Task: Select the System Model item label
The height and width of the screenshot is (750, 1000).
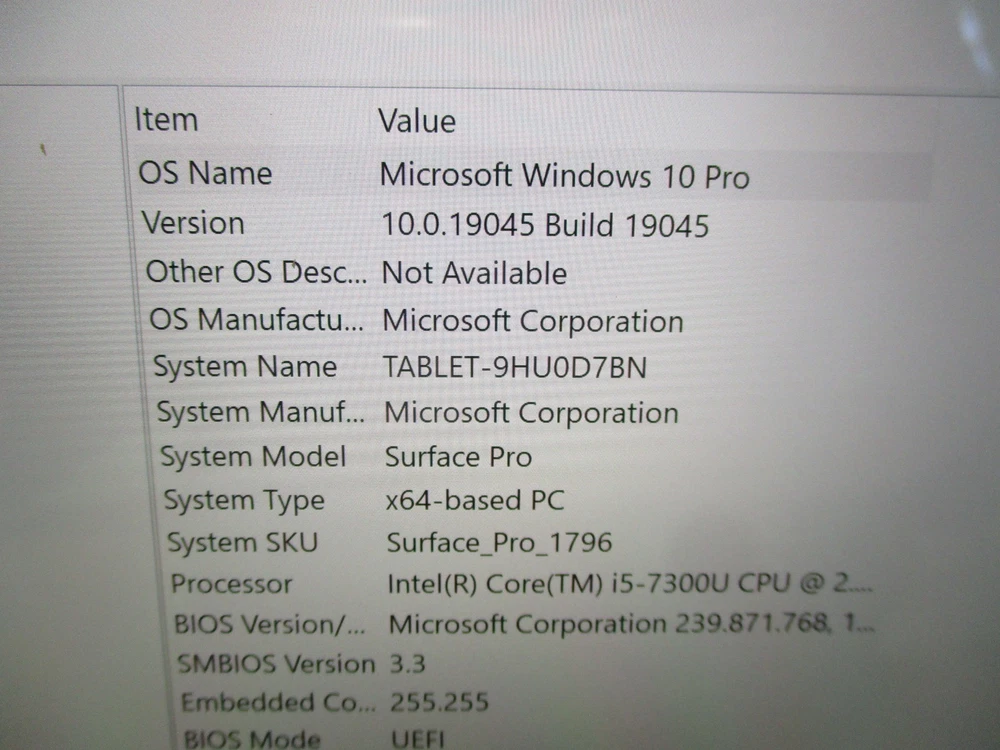Action: pyautogui.click(x=253, y=457)
